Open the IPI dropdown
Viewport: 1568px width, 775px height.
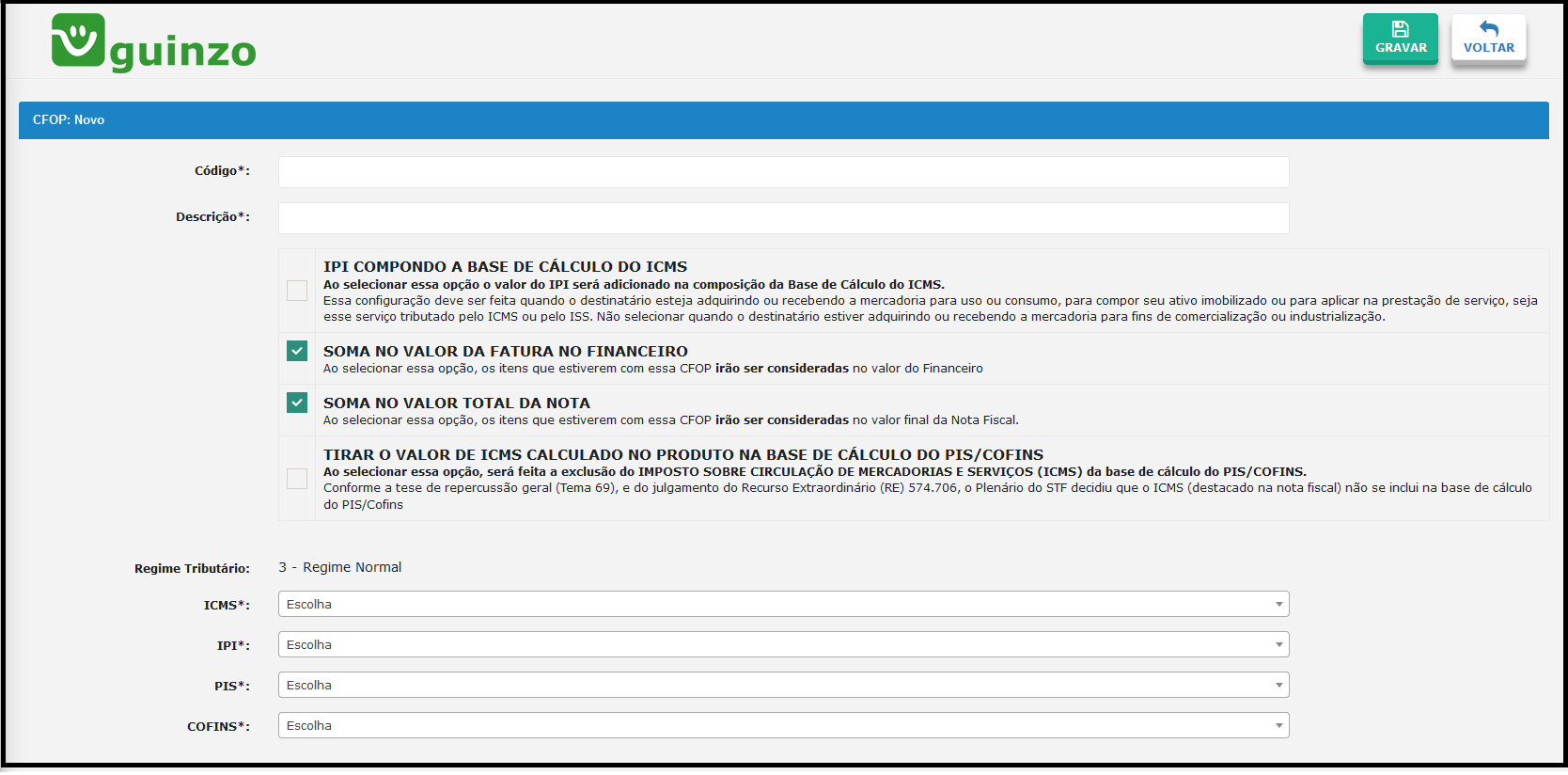pos(783,644)
